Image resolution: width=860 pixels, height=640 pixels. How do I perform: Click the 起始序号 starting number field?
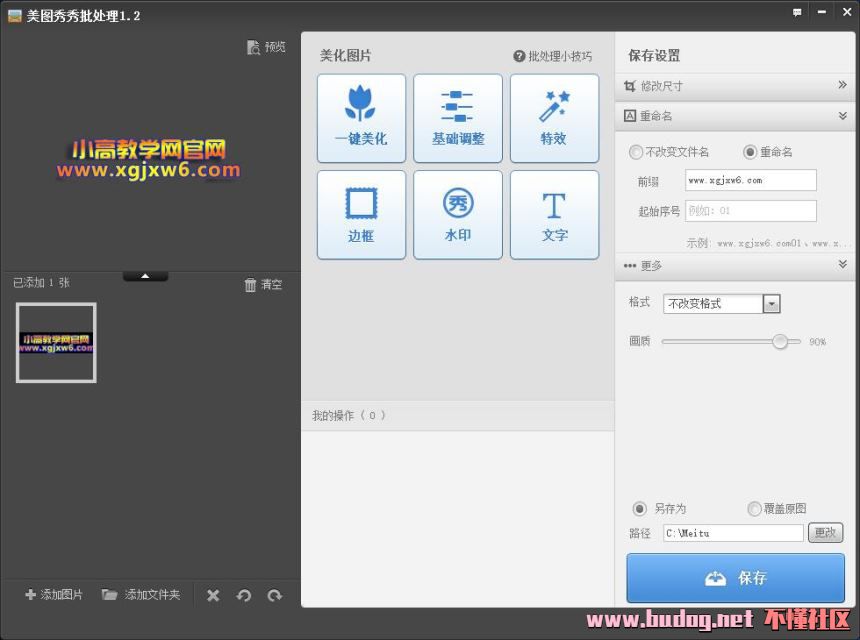tap(750, 211)
